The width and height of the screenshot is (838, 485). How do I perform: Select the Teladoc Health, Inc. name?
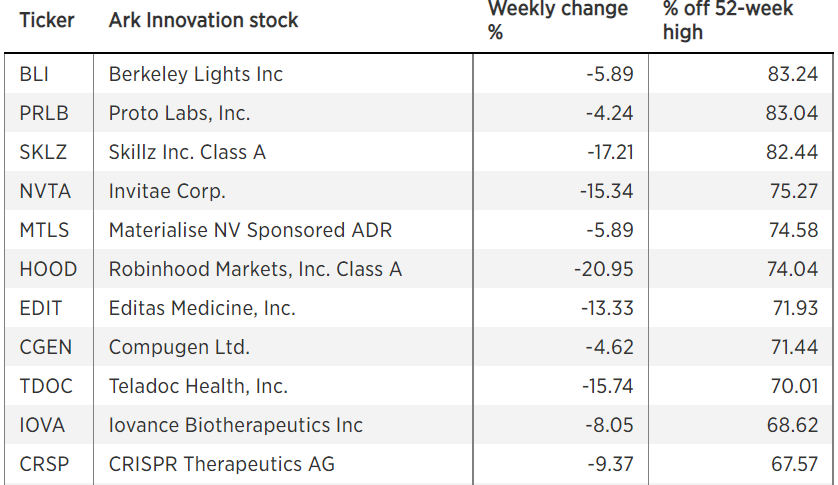click(198, 386)
